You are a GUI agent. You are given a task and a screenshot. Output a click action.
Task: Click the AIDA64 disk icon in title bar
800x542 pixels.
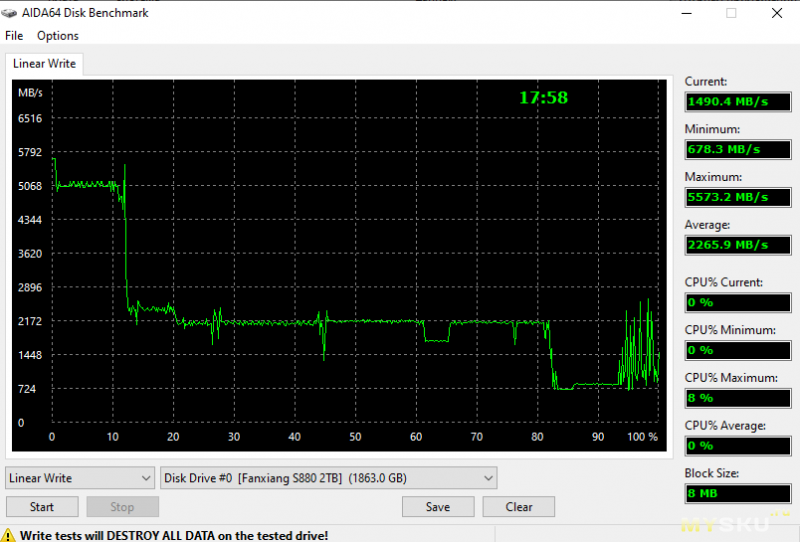(x=9, y=13)
